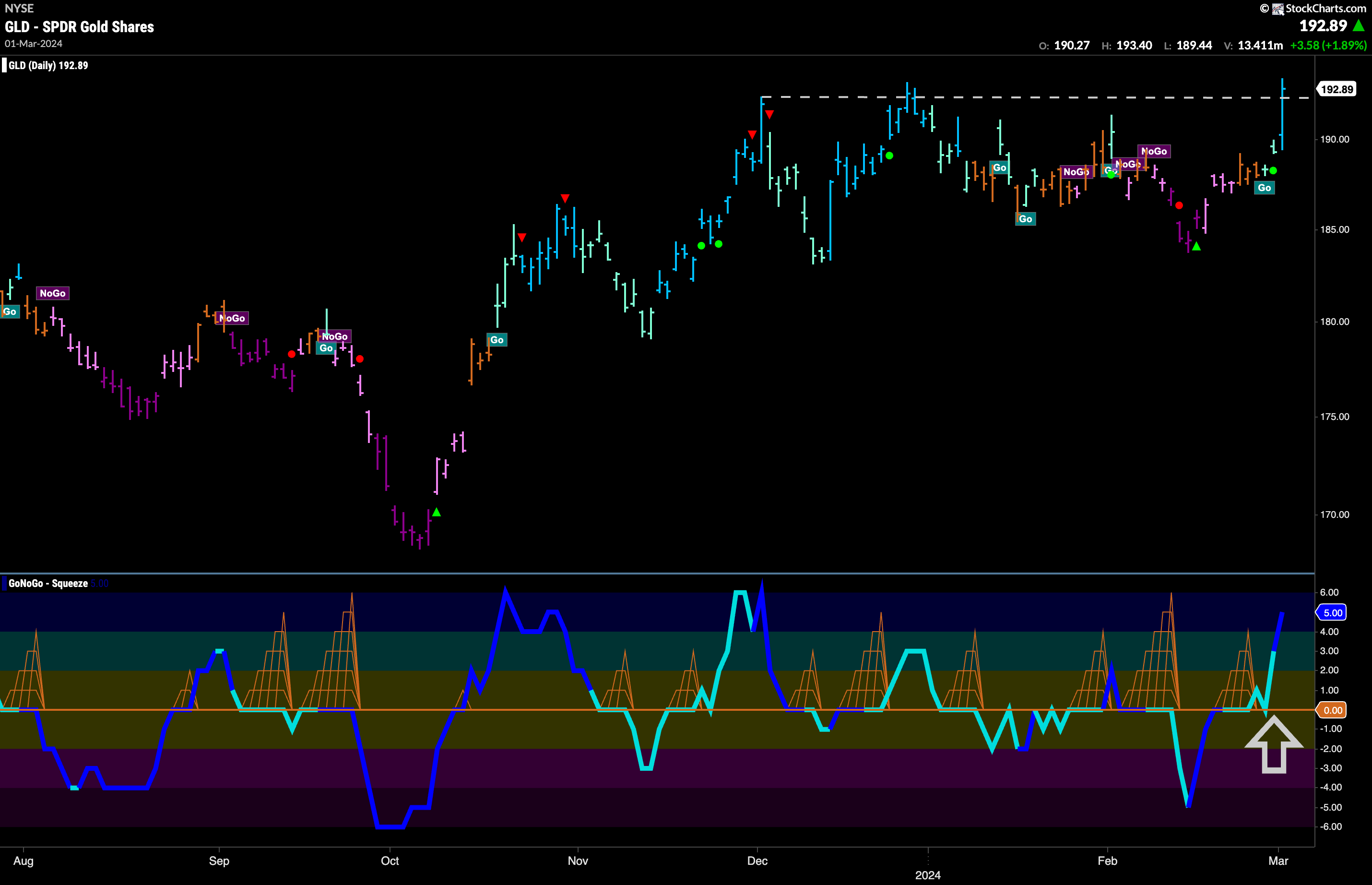Click the 185.00 price axis label
This screenshot has width=1372, height=885.
click(x=1335, y=230)
